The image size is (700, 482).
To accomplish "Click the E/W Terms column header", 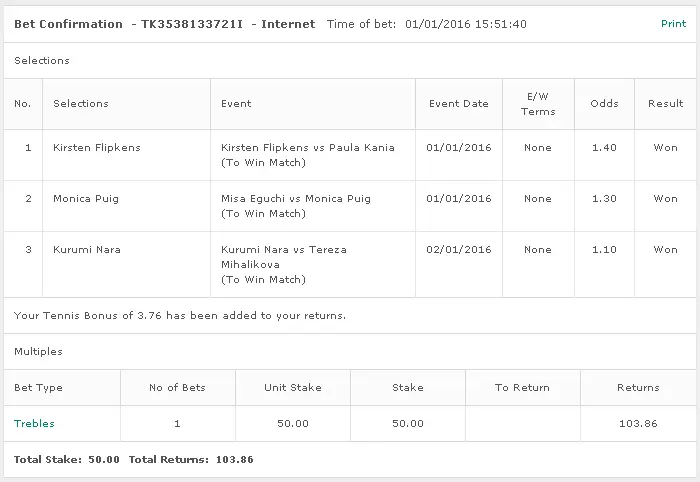I will tap(538, 104).
